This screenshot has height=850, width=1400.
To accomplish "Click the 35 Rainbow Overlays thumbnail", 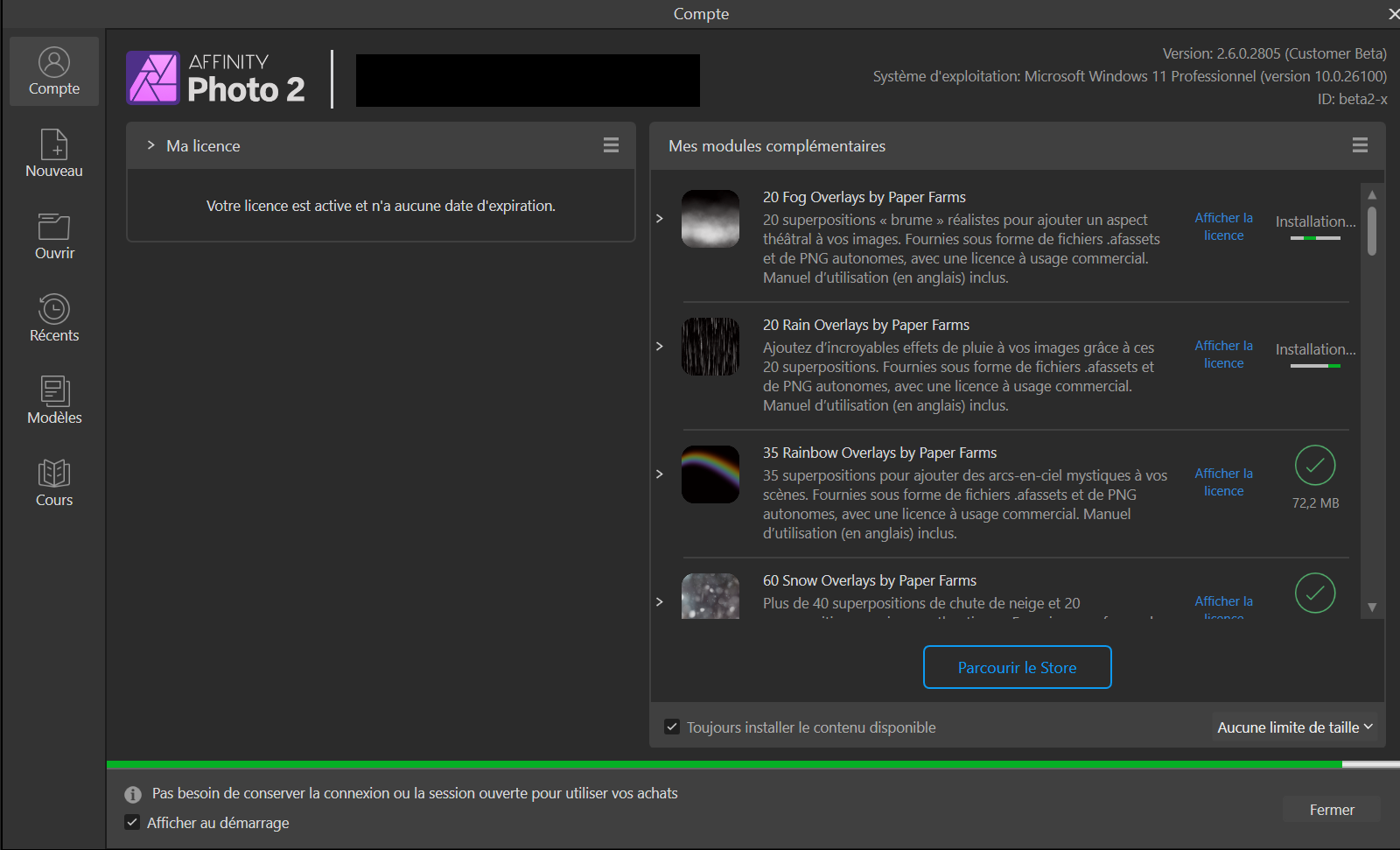I will (710, 474).
